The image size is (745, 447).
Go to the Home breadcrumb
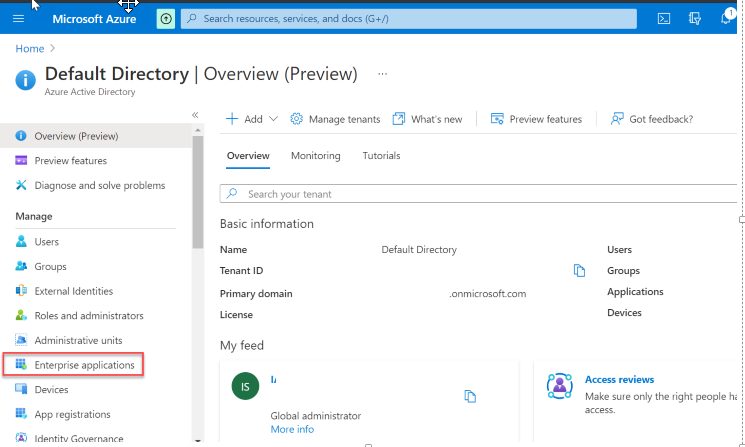(x=29, y=48)
